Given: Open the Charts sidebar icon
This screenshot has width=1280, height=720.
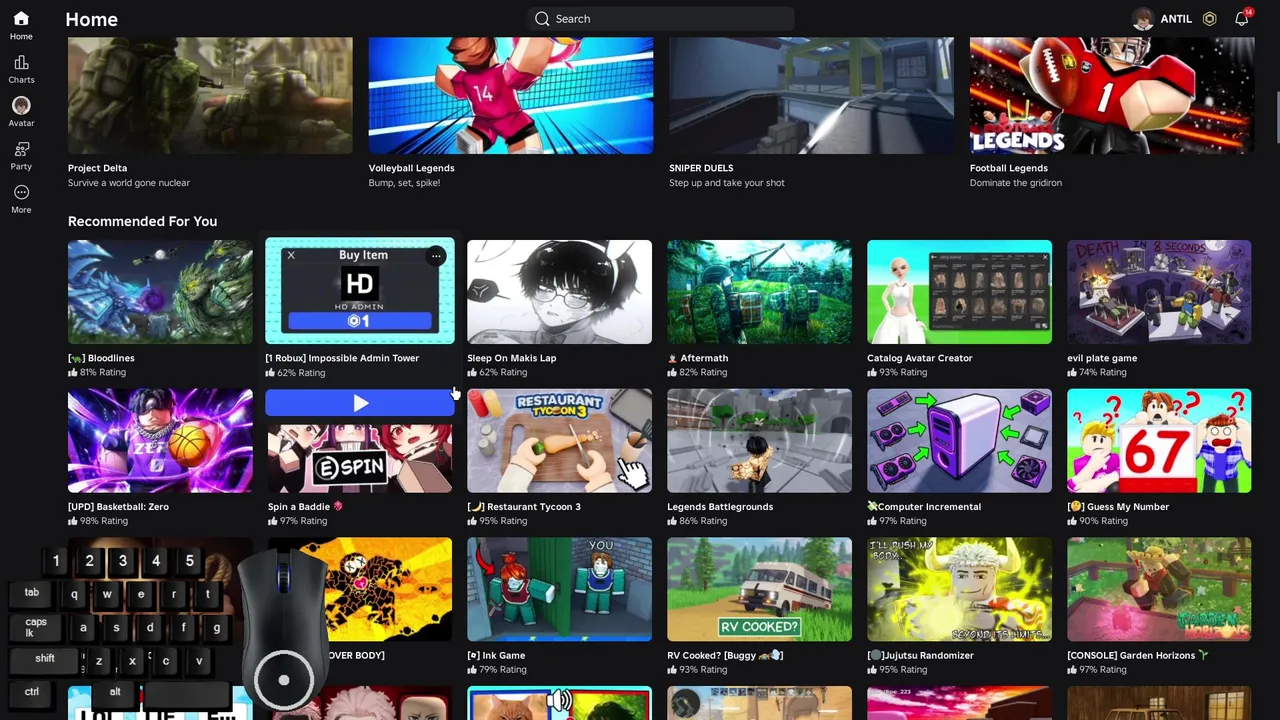Looking at the screenshot, I should [x=21, y=62].
